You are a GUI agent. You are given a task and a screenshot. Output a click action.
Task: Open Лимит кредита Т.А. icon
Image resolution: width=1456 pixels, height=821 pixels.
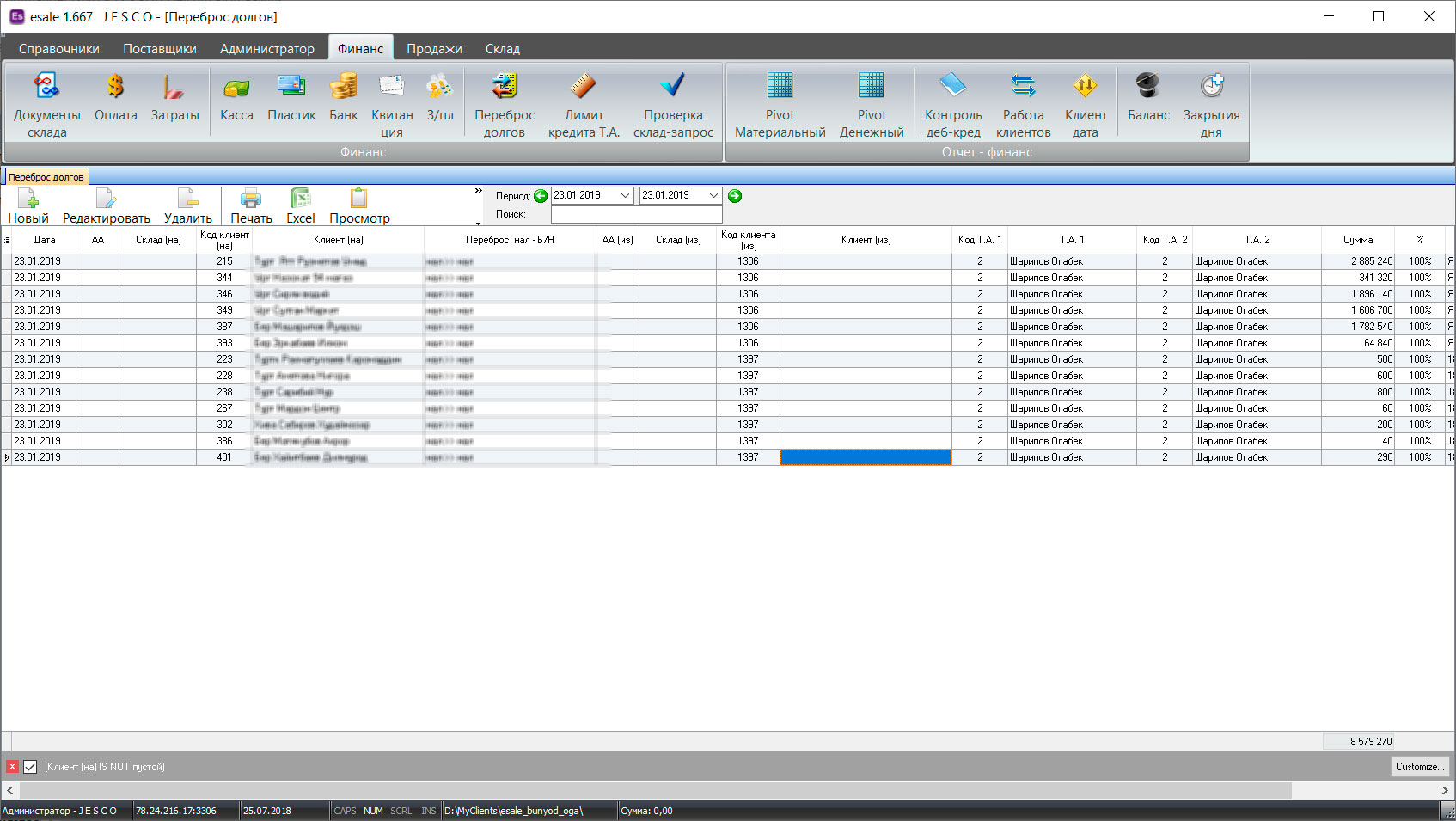pyautogui.click(x=584, y=104)
